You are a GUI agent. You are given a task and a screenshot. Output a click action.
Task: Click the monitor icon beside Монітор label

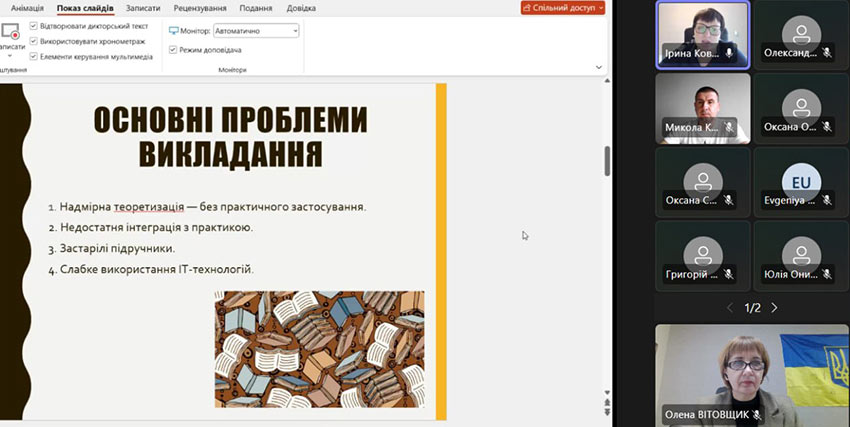174,31
